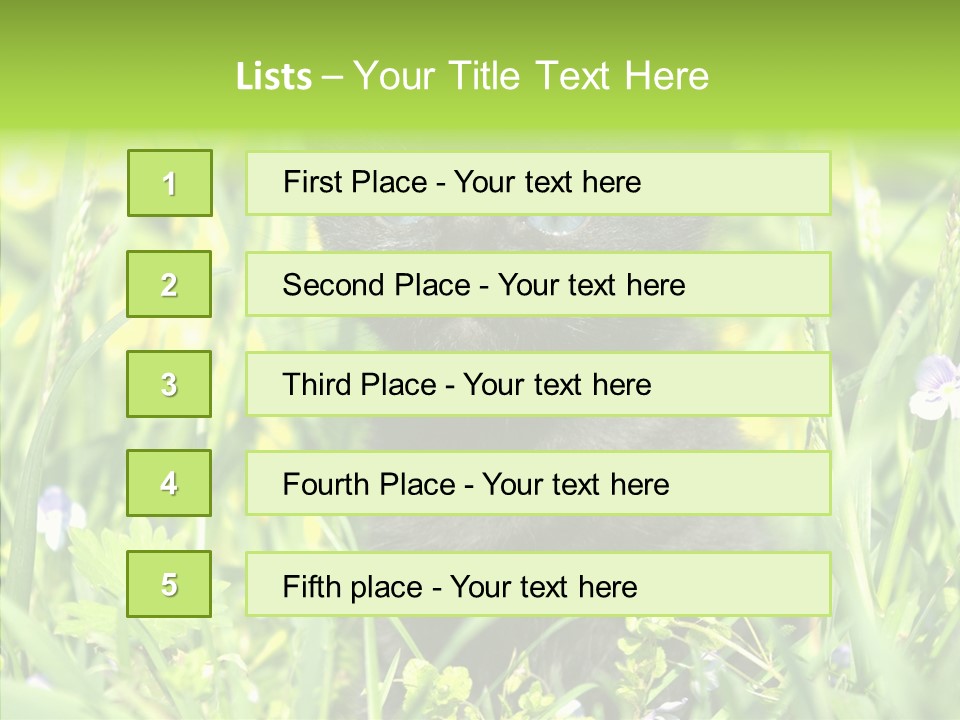This screenshot has width=960, height=720.
Task: Click the words 'Your Title Text Here'
Action: click(531, 76)
